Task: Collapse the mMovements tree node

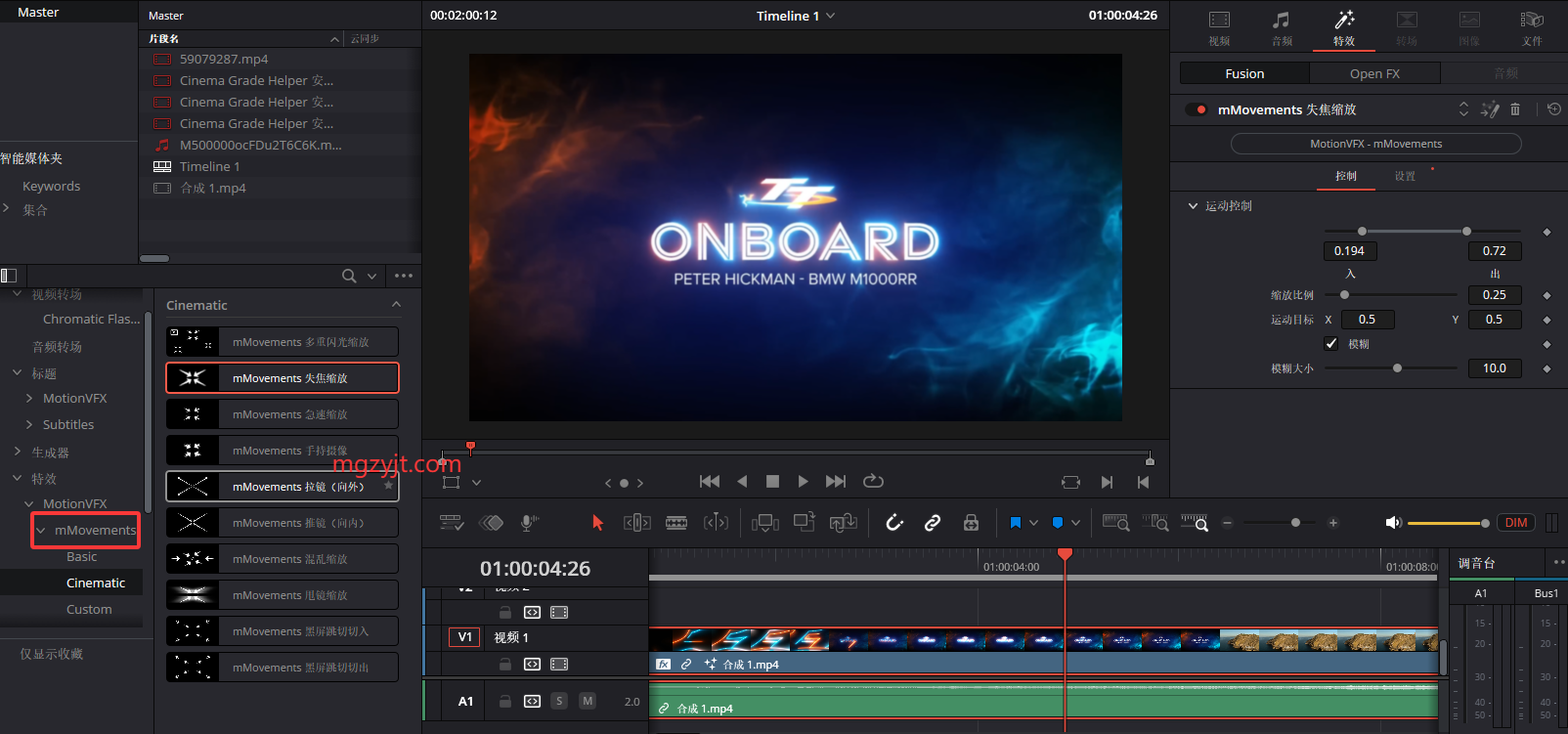Action: pos(41,531)
